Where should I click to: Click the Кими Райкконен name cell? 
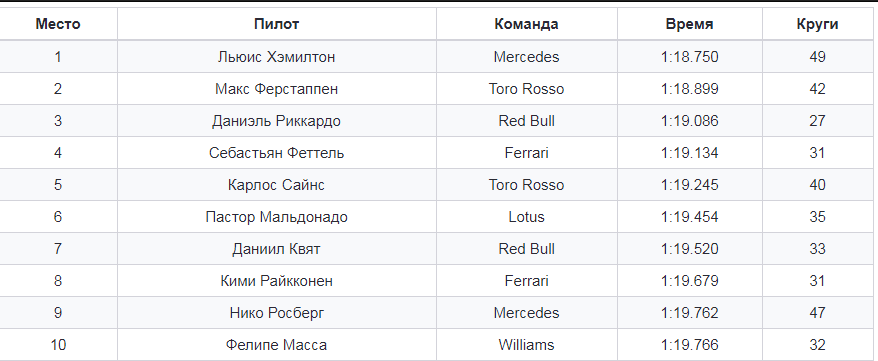tap(277, 280)
